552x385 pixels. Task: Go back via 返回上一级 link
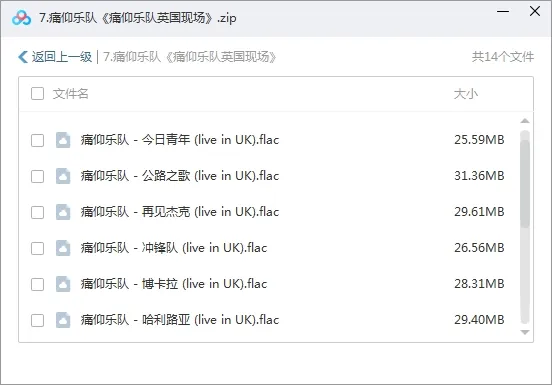62,57
